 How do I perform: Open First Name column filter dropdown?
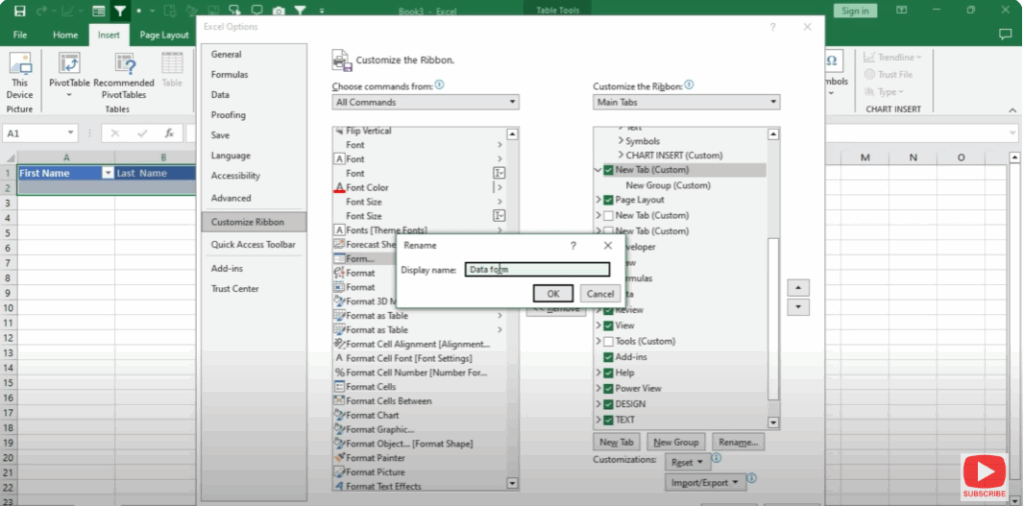[x=108, y=173]
